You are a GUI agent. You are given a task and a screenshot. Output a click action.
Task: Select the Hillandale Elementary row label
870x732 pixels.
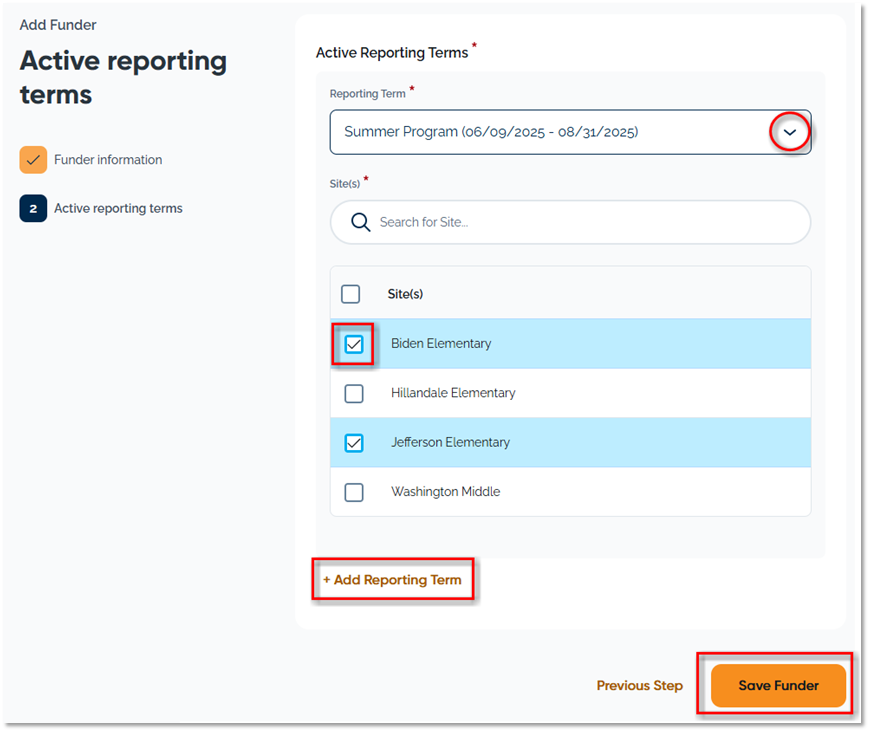click(x=453, y=394)
